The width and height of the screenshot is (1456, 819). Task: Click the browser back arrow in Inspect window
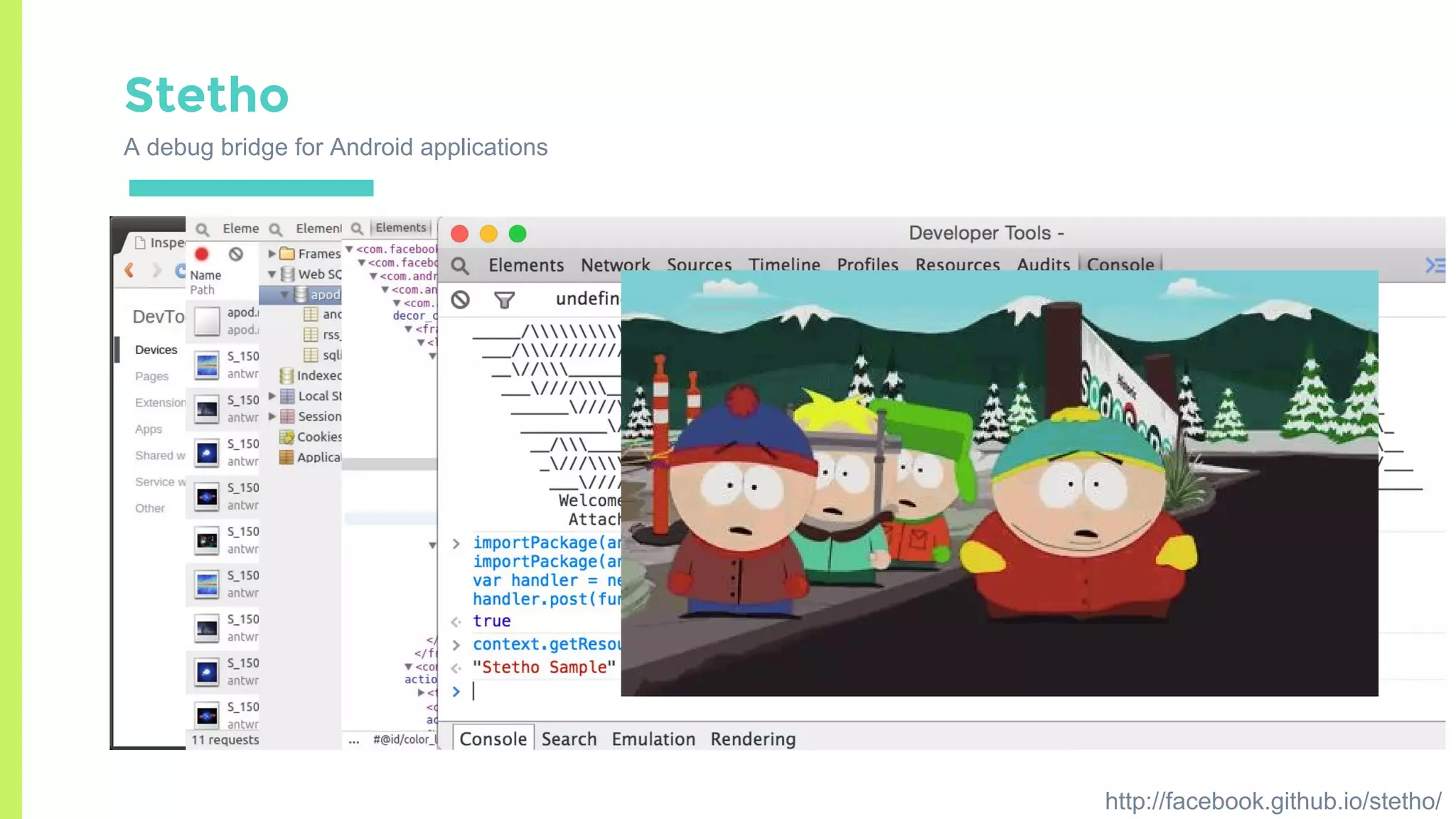tap(129, 270)
